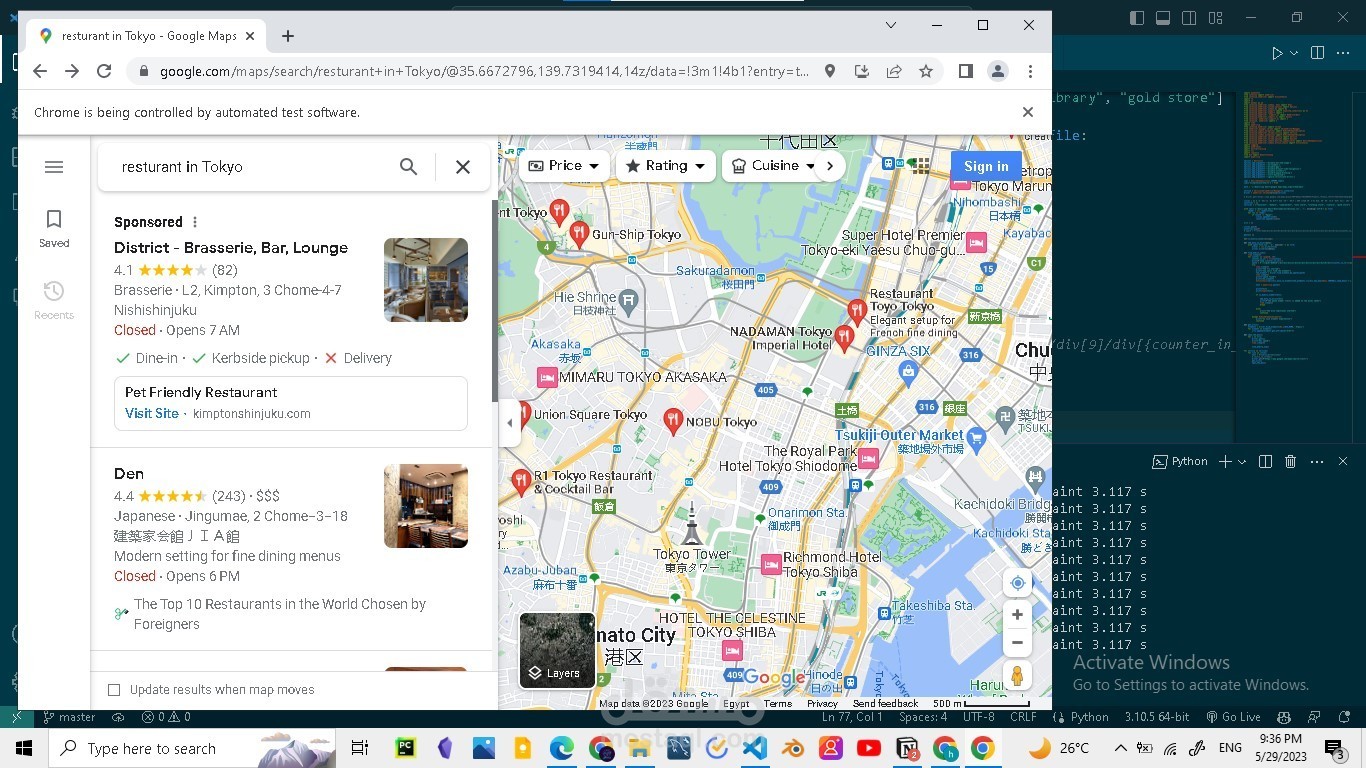Click the Gun-Ship Tokyo restaurant pin
Viewport: 1366px width, 768px height.
tap(579, 234)
